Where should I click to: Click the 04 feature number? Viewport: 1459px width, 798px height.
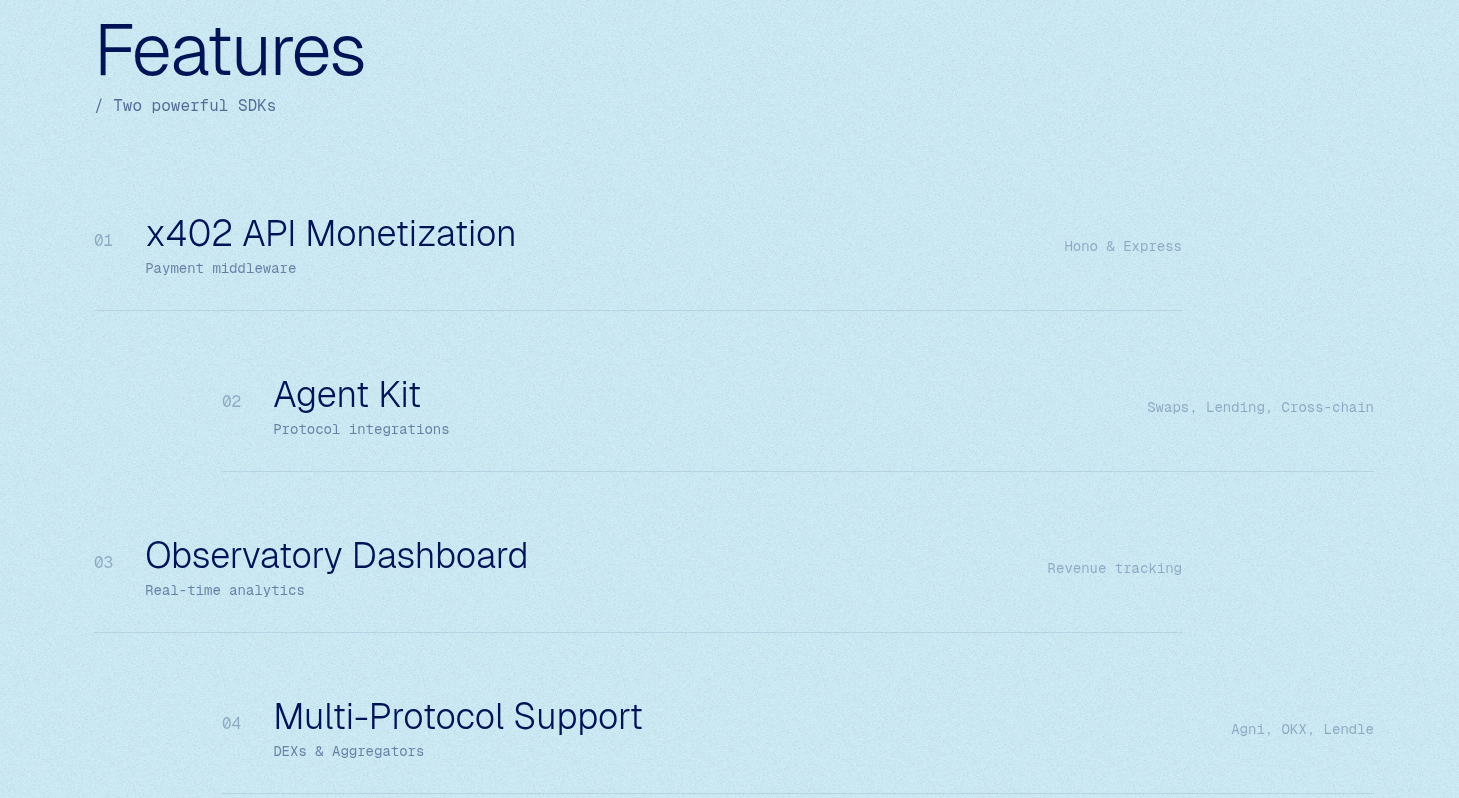tap(231, 724)
